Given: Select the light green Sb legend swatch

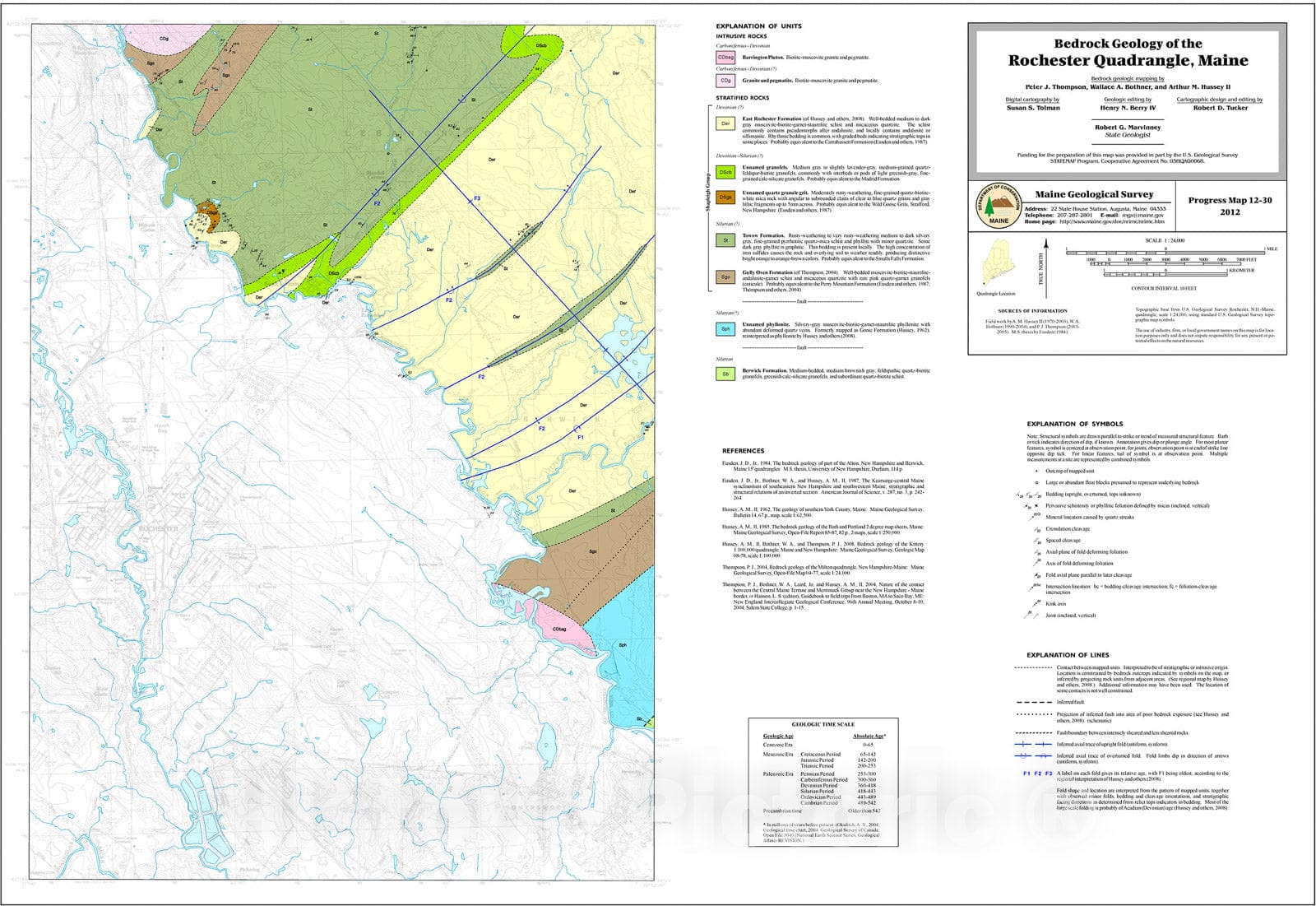Looking at the screenshot, I should point(725,374).
